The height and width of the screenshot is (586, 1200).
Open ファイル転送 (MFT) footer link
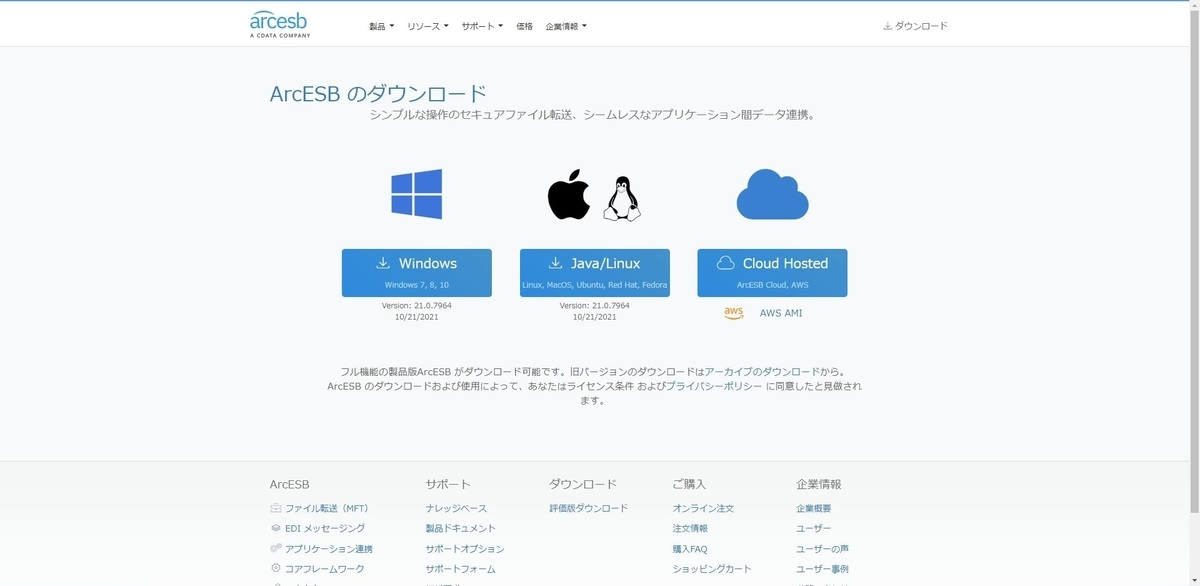coord(327,508)
